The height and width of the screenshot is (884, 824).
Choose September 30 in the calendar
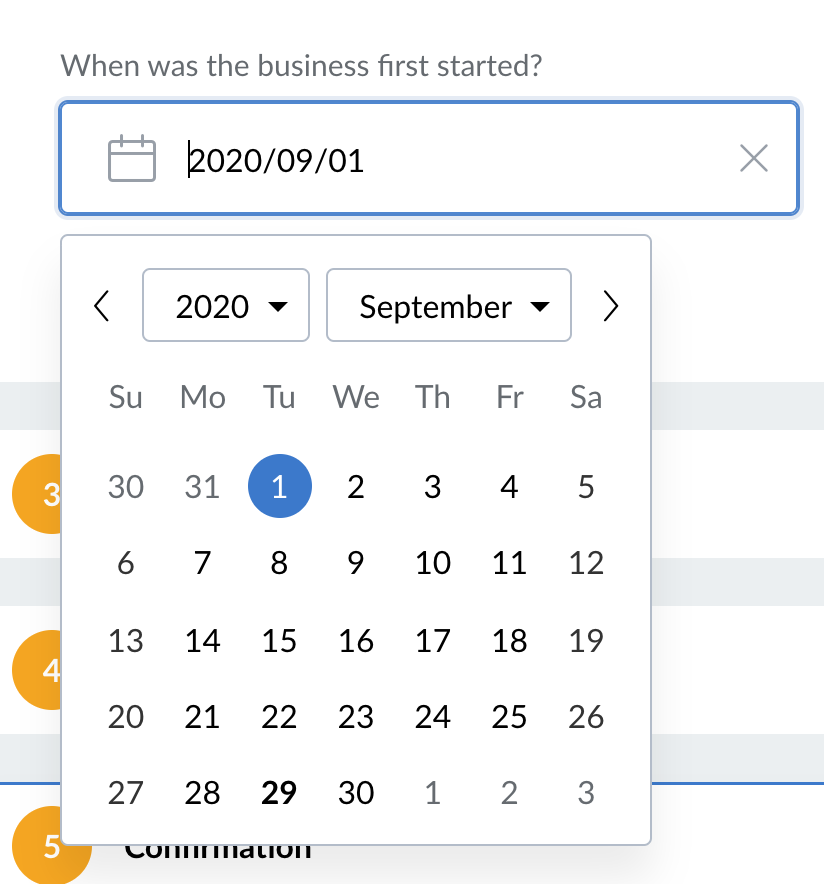tap(356, 793)
